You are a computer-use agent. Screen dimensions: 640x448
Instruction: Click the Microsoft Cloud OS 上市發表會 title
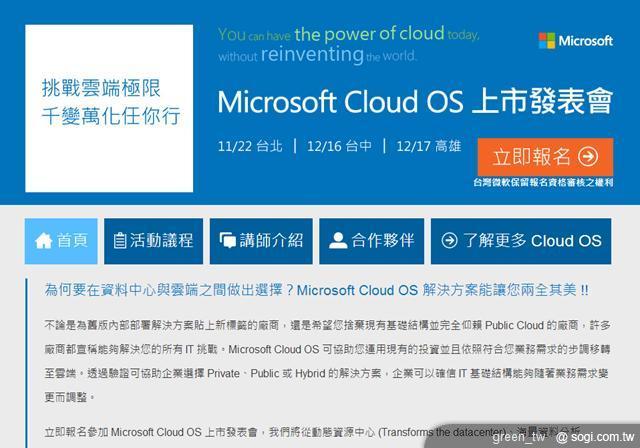[415, 101]
